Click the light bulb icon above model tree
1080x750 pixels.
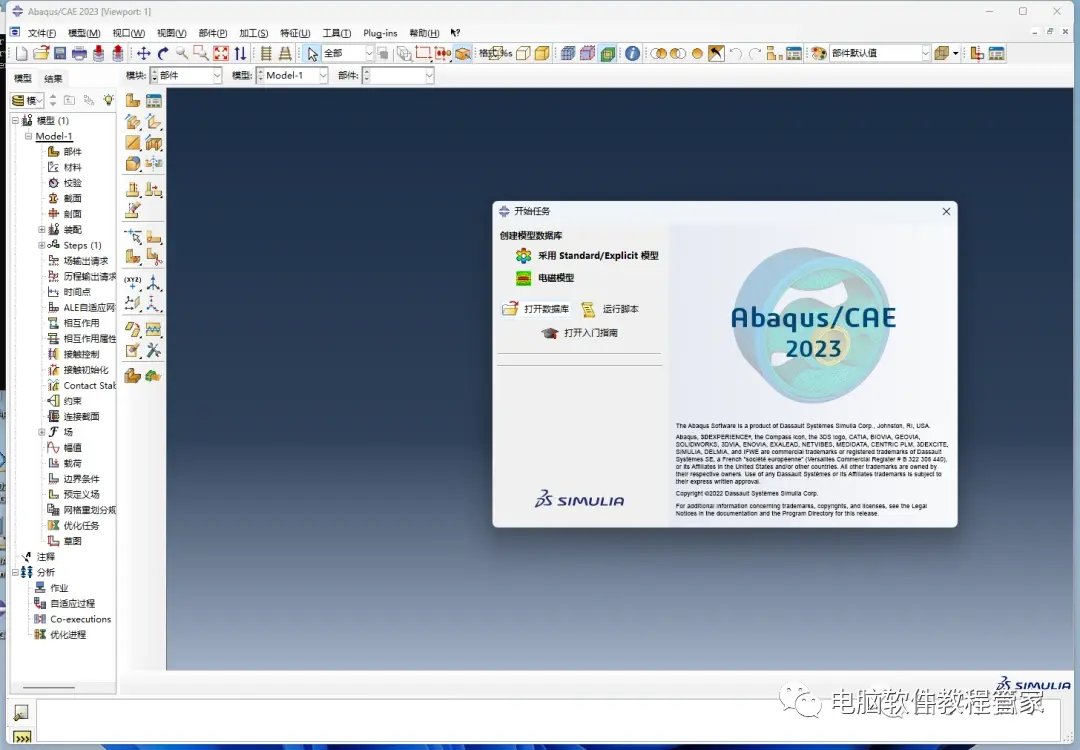click(x=108, y=101)
